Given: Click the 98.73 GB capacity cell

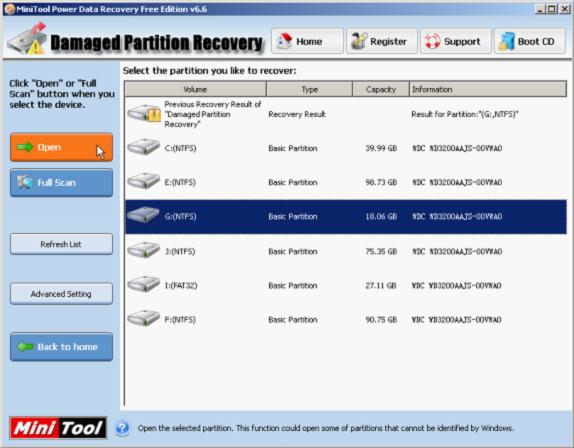Looking at the screenshot, I should 381,182.
